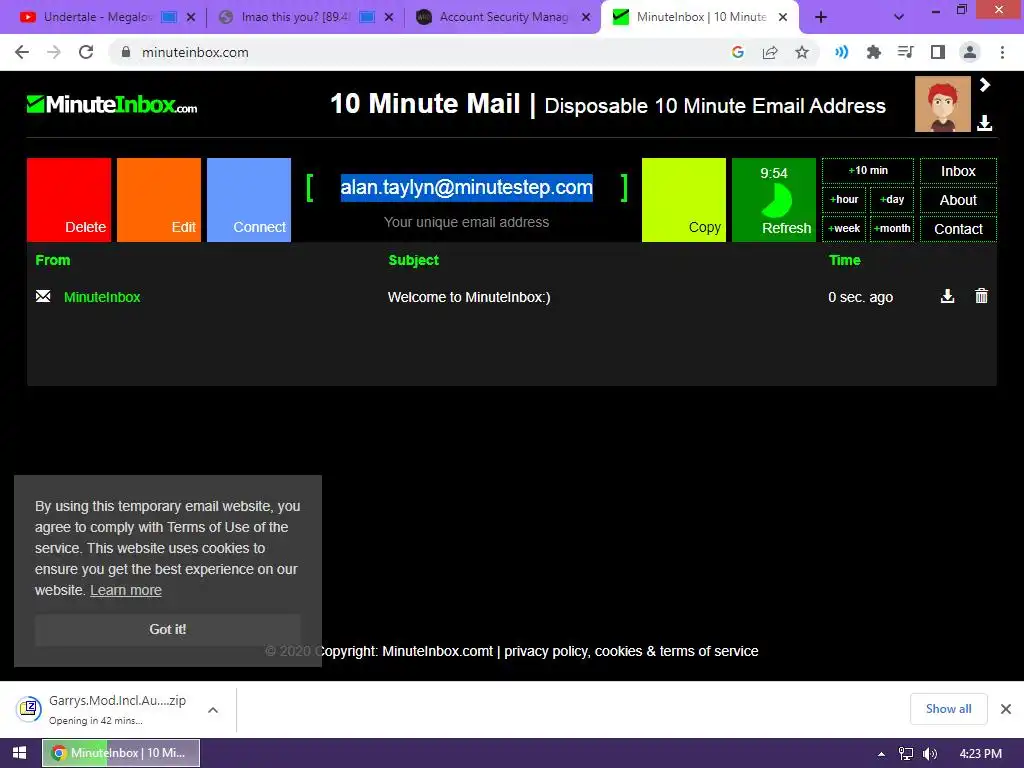This screenshot has width=1024, height=768.
Task: Click the privacy policy footer link
Action: click(547, 651)
